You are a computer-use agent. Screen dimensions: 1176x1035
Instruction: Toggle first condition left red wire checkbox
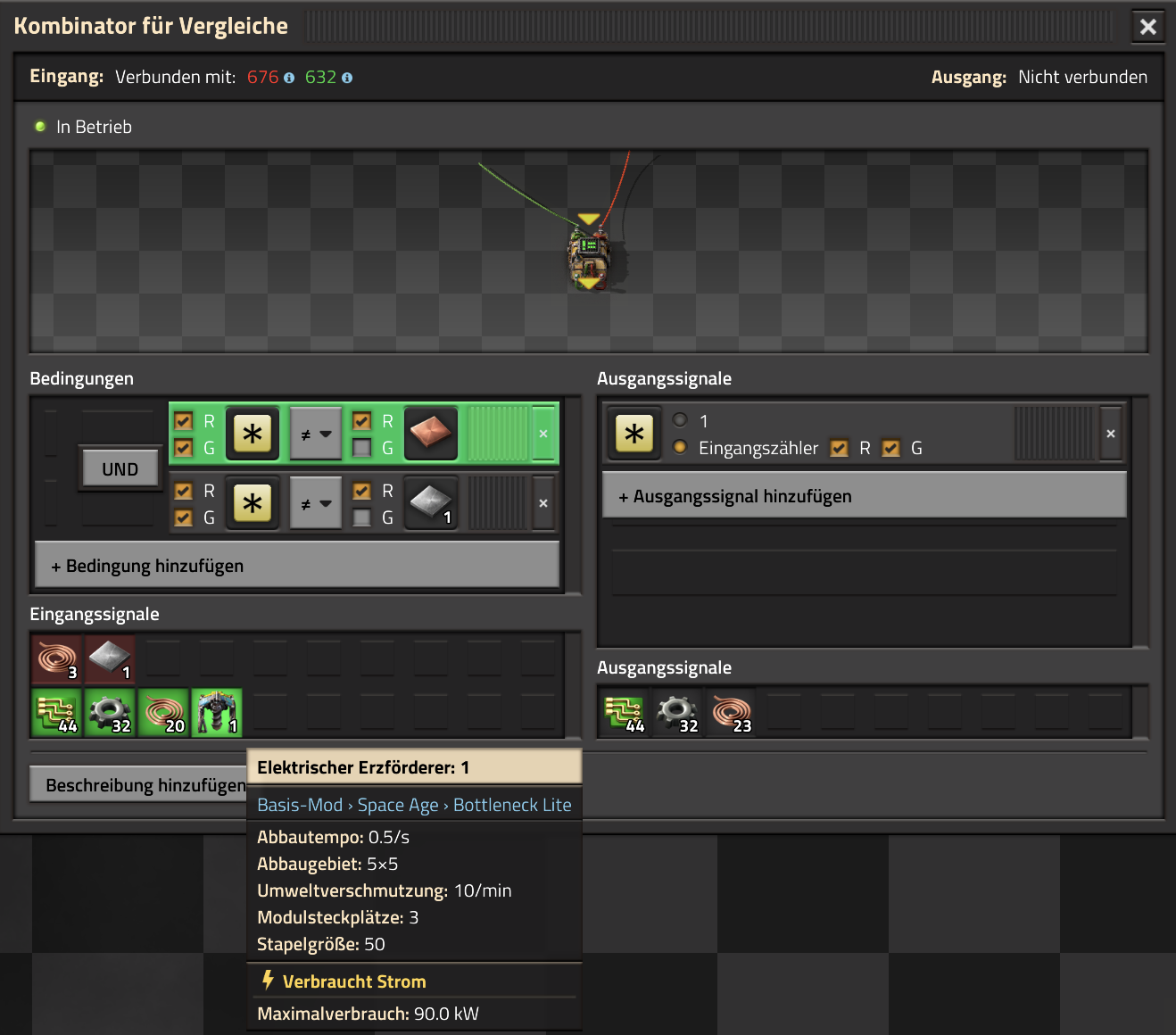[x=184, y=421]
